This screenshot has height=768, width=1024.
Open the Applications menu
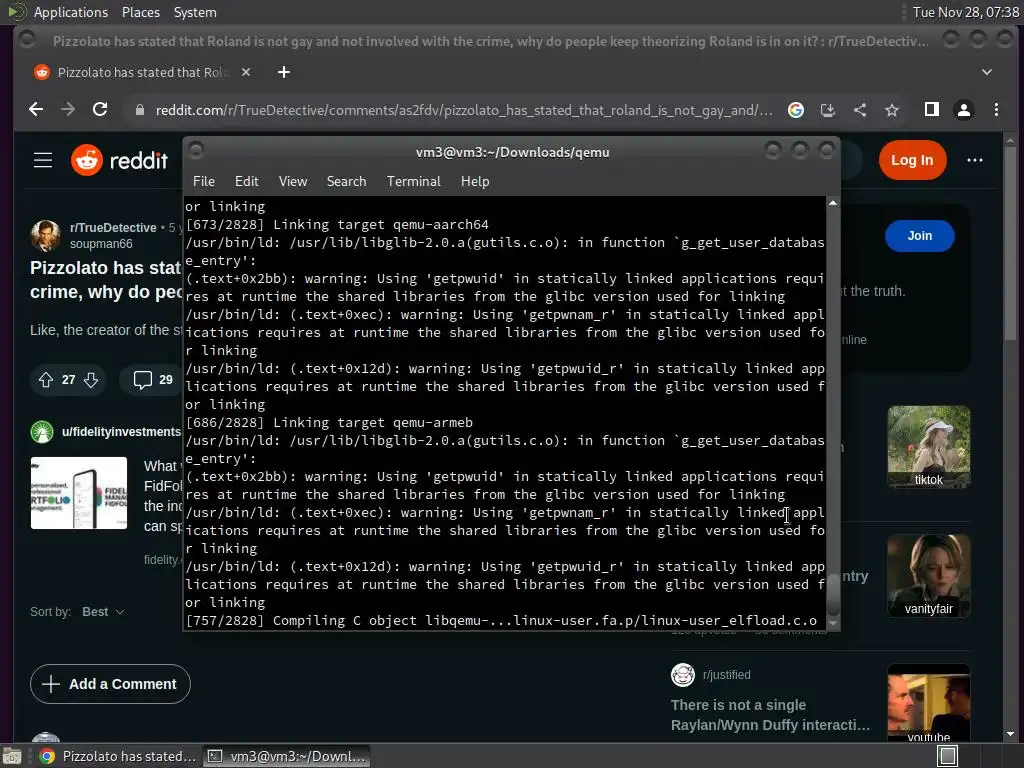pyautogui.click(x=71, y=12)
